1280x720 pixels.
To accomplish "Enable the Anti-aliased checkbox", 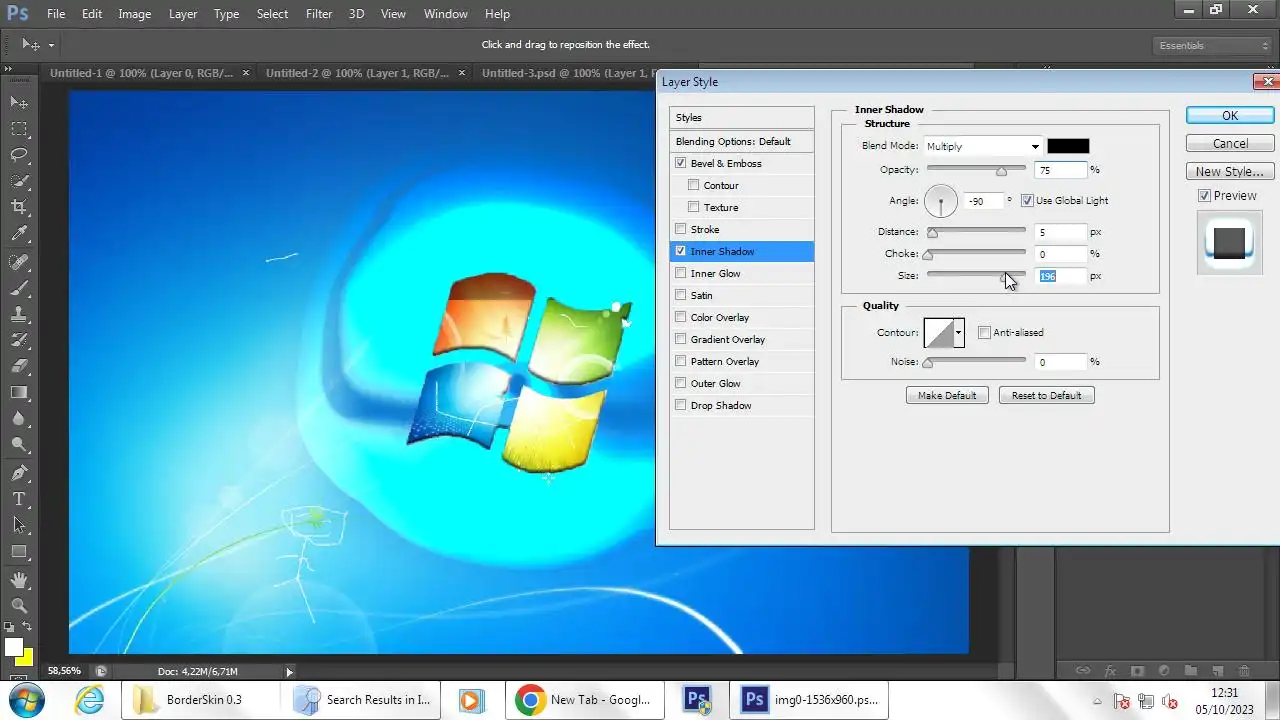I will pos(984,332).
